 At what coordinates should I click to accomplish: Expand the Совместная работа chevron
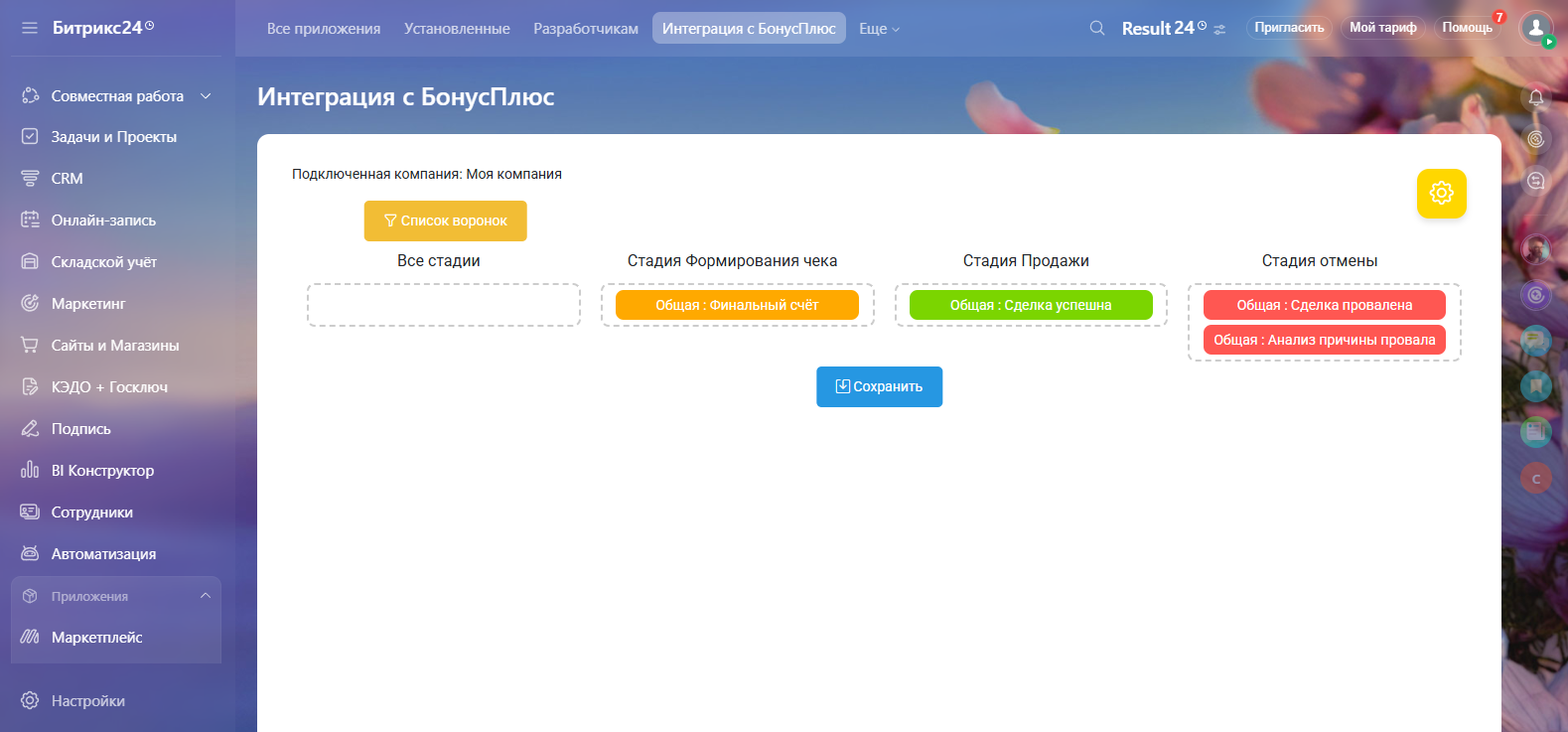(206, 96)
